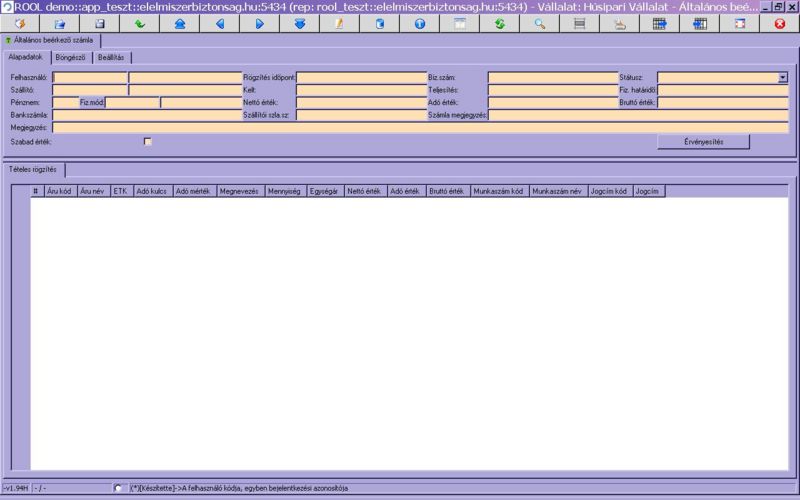Click the green refresh arrows icon
This screenshot has width=800, height=500.
[x=499, y=23]
